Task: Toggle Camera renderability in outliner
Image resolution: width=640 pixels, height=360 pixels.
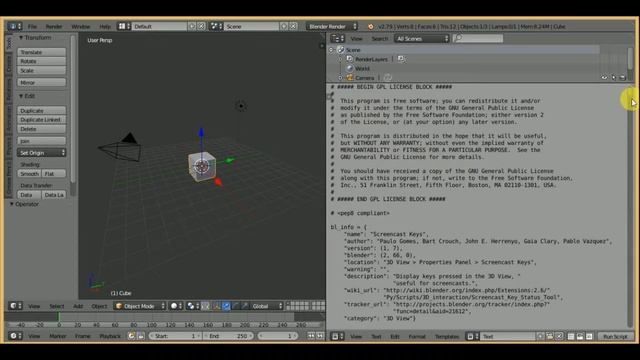Action: [x=622, y=78]
